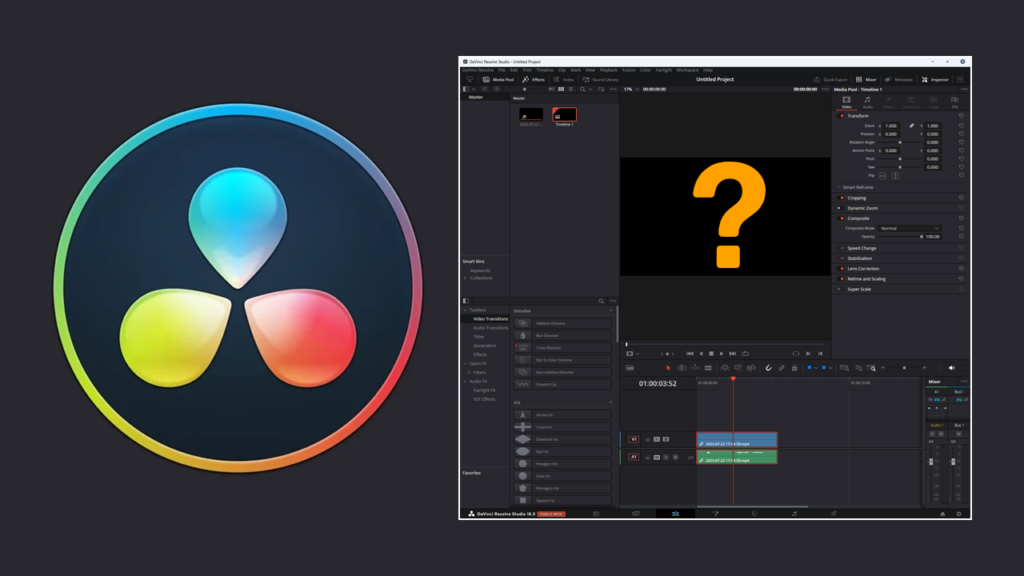Switch to the Audio tab in Inspector
This screenshot has width=1024, height=576.
(x=867, y=106)
